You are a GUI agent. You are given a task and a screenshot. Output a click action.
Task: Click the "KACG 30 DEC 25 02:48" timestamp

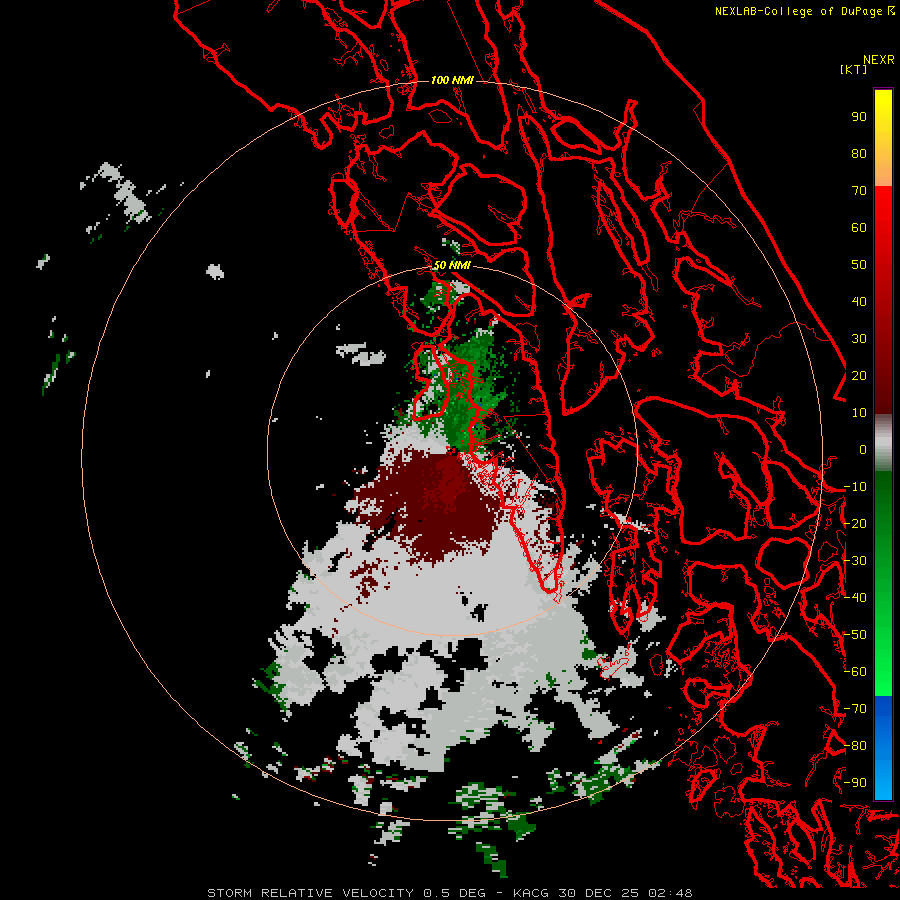pyautogui.click(x=602, y=893)
